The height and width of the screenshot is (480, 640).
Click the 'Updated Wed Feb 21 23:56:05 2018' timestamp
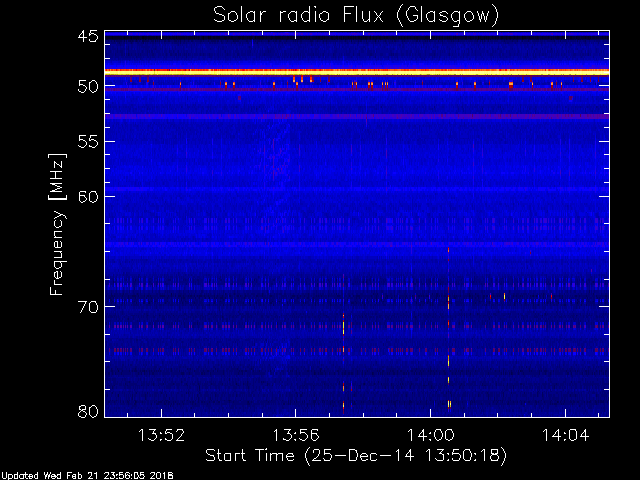coord(87,476)
